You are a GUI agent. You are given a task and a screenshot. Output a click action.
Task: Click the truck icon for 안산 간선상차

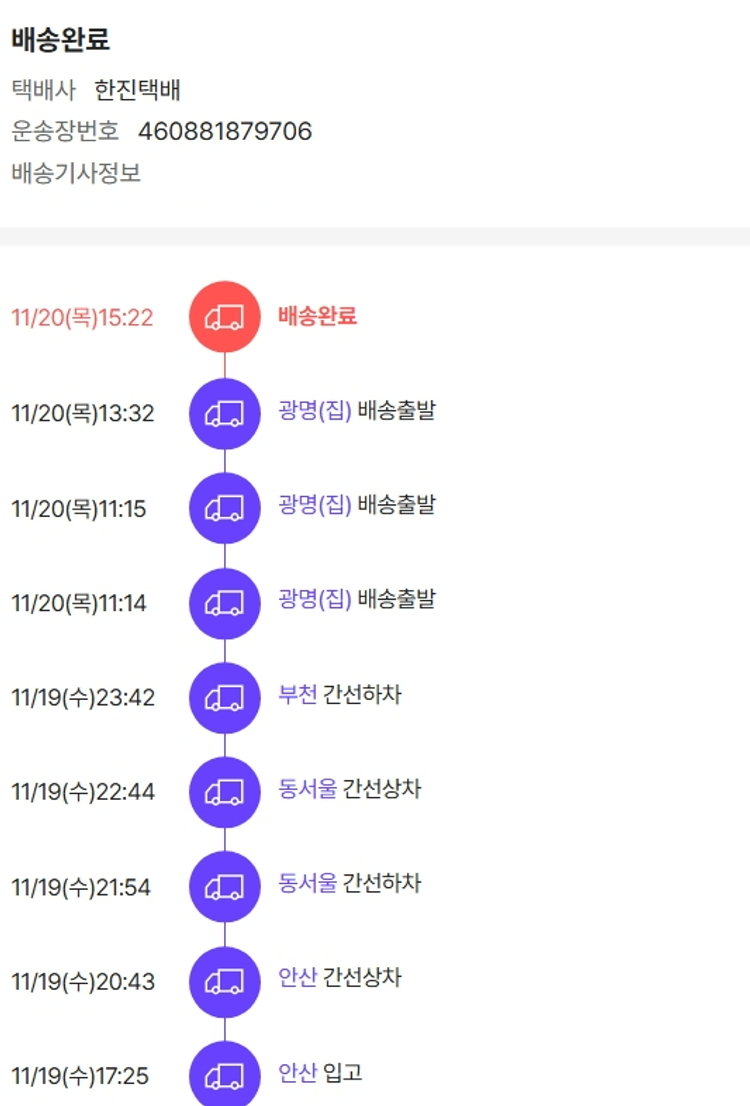pos(225,981)
